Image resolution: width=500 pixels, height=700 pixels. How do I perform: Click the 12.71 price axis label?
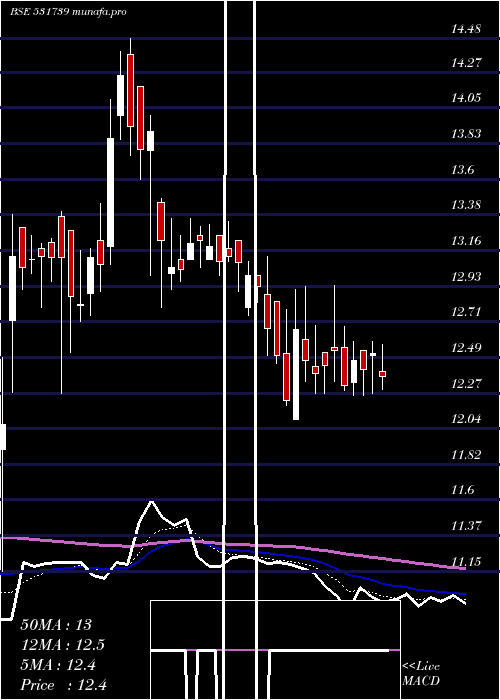pyautogui.click(x=466, y=312)
